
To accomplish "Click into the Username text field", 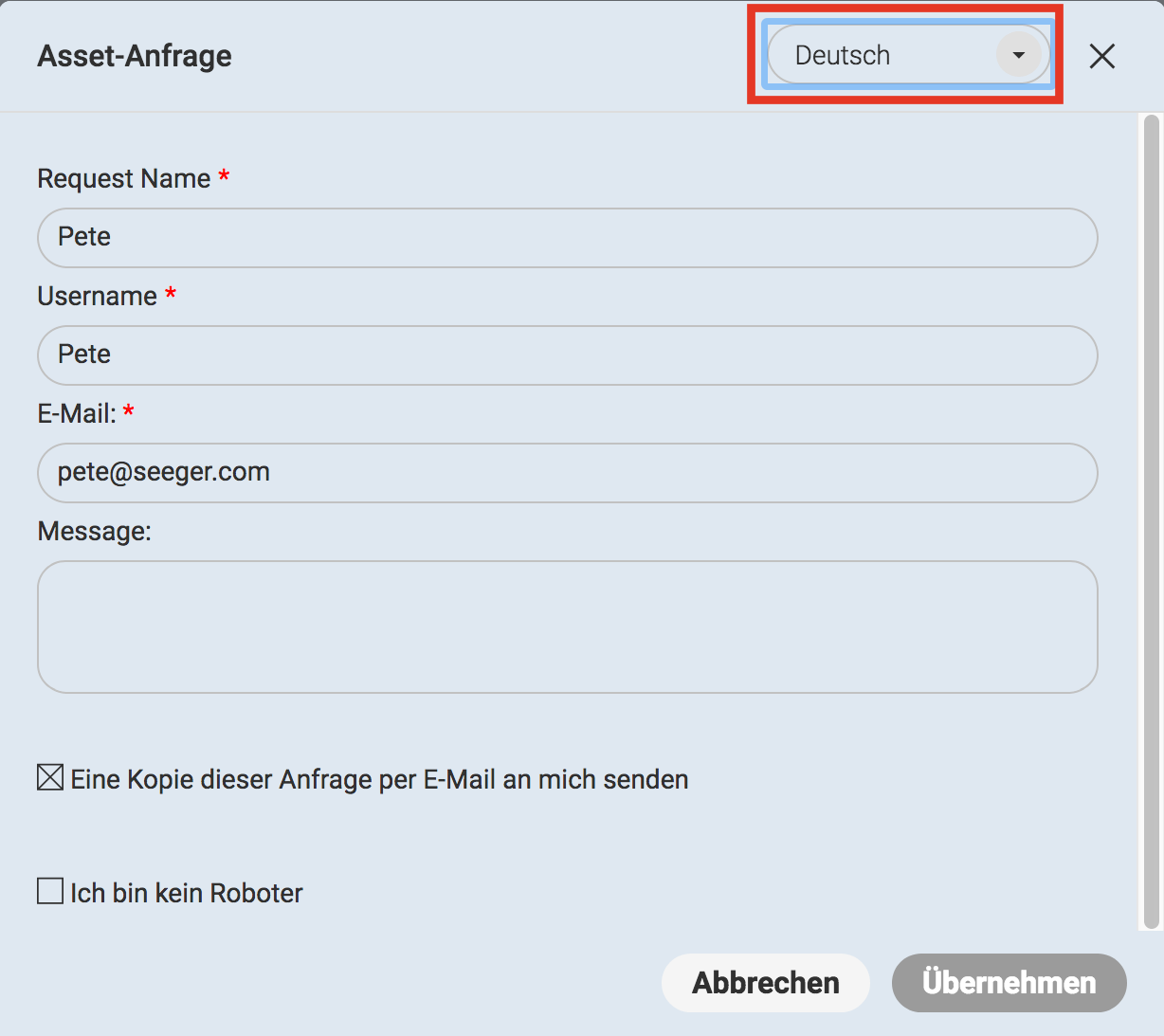I will [x=567, y=355].
